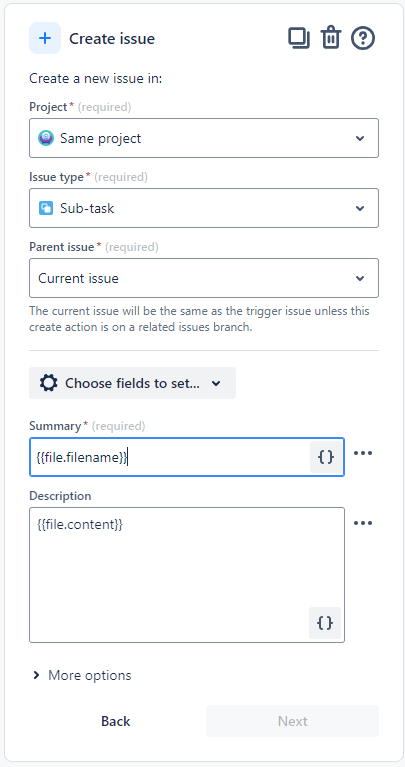
Task: Click the Sub-task issue type icon
Action: pos(46,208)
